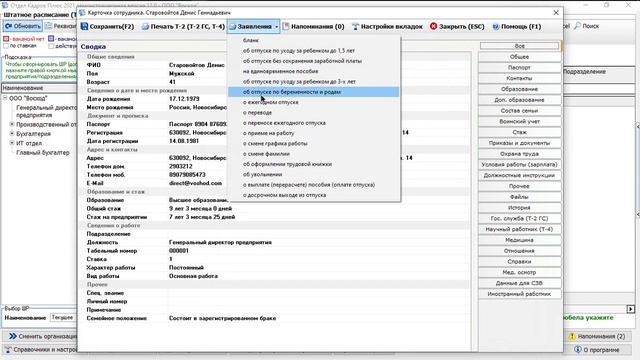Select 'об оформлении трудовой книжки' item
The height and width of the screenshot is (360, 640).
pos(314,164)
